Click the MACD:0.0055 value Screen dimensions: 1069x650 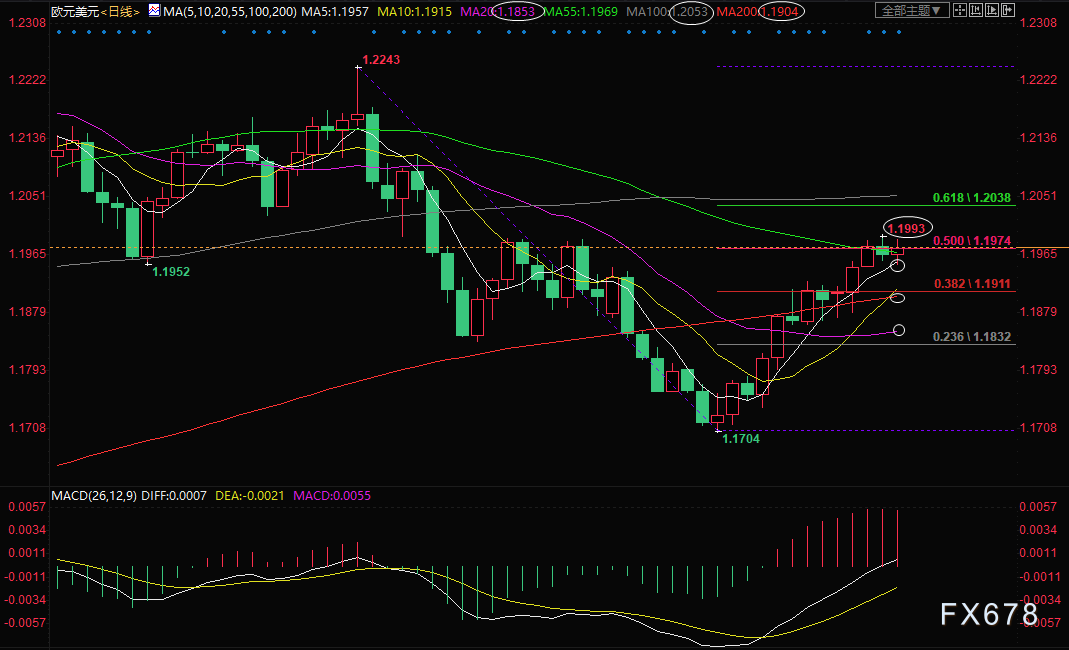332,496
